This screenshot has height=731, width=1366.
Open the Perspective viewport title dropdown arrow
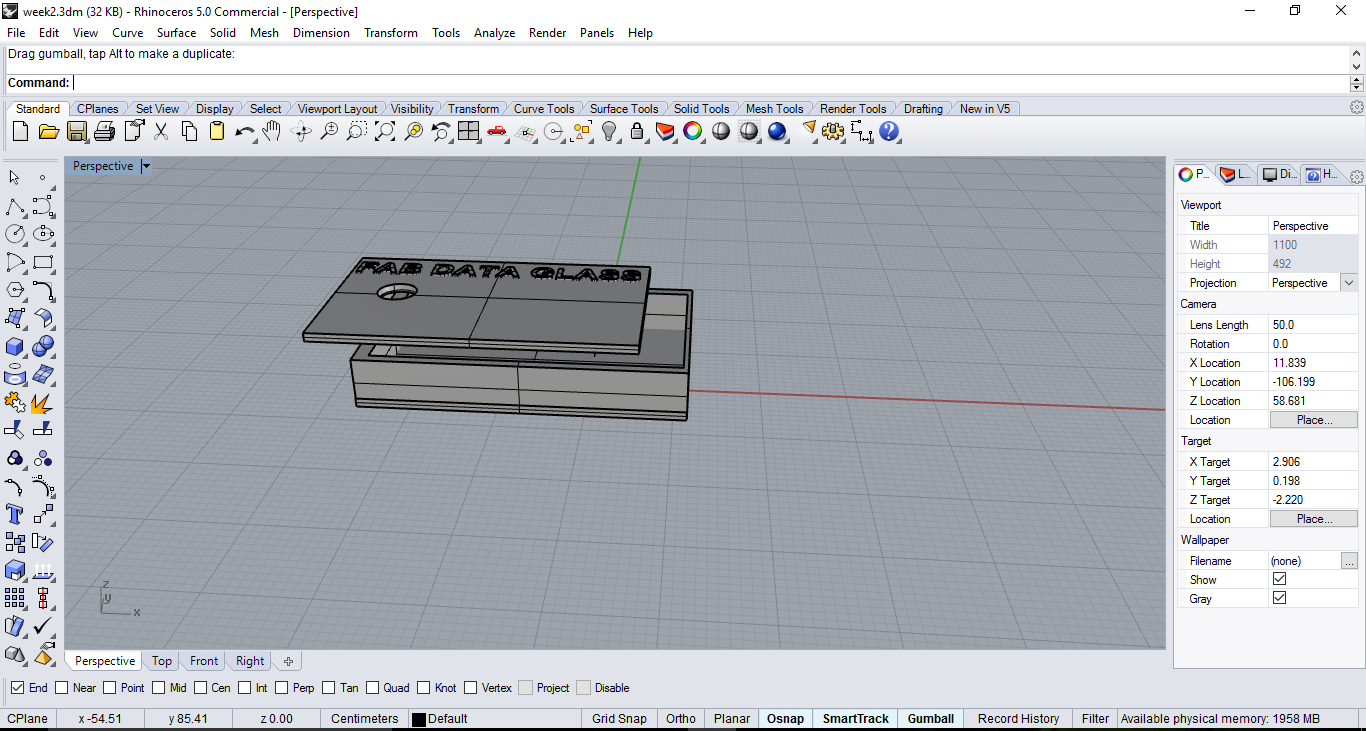tap(146, 166)
